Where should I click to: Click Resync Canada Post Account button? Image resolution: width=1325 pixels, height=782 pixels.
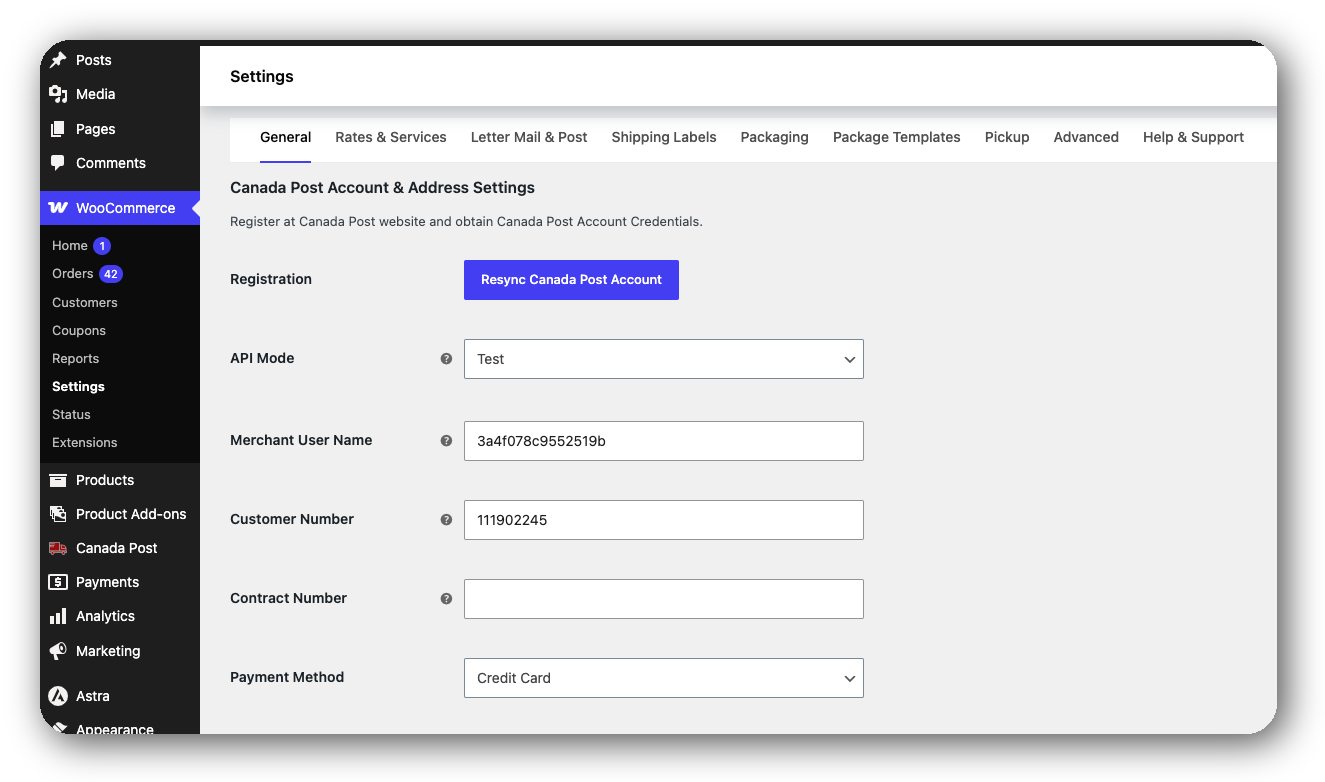tap(571, 280)
